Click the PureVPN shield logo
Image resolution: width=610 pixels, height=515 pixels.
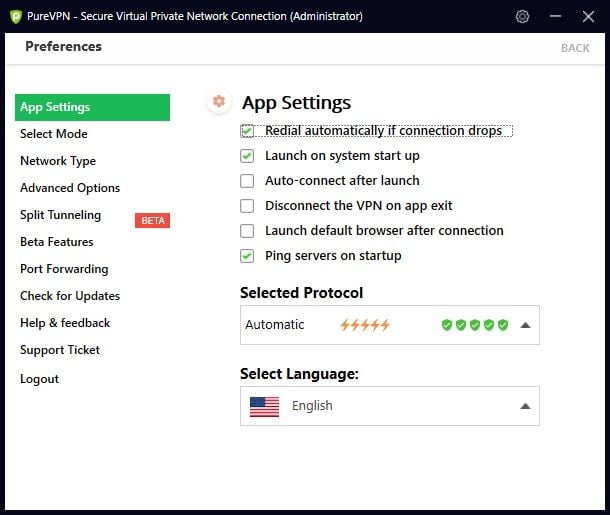pyautogui.click(x=16, y=17)
